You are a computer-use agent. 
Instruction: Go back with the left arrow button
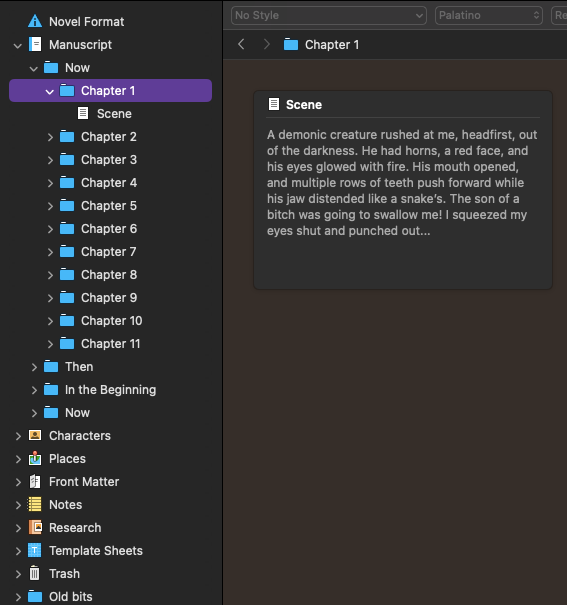[241, 44]
